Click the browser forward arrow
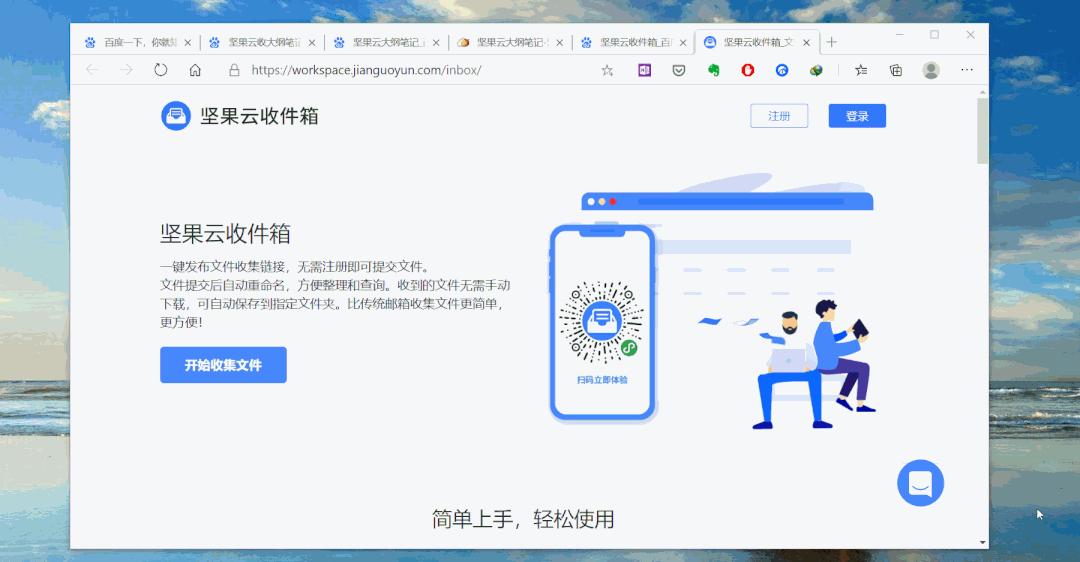The height and width of the screenshot is (562, 1080). pos(126,70)
